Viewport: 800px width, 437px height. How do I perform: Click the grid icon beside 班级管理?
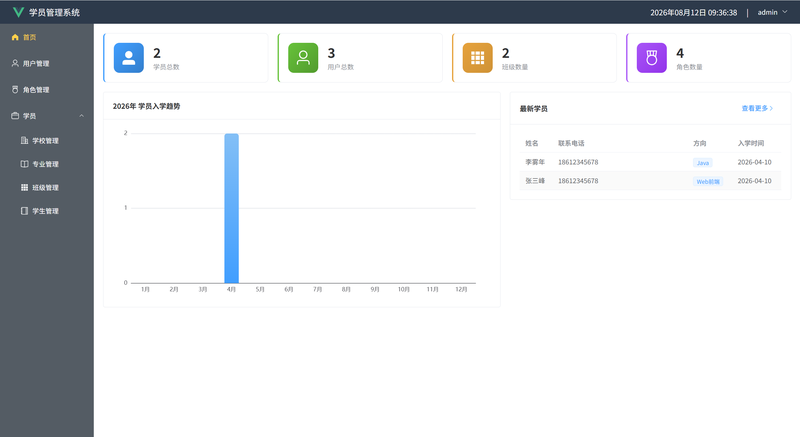[x=24, y=187]
